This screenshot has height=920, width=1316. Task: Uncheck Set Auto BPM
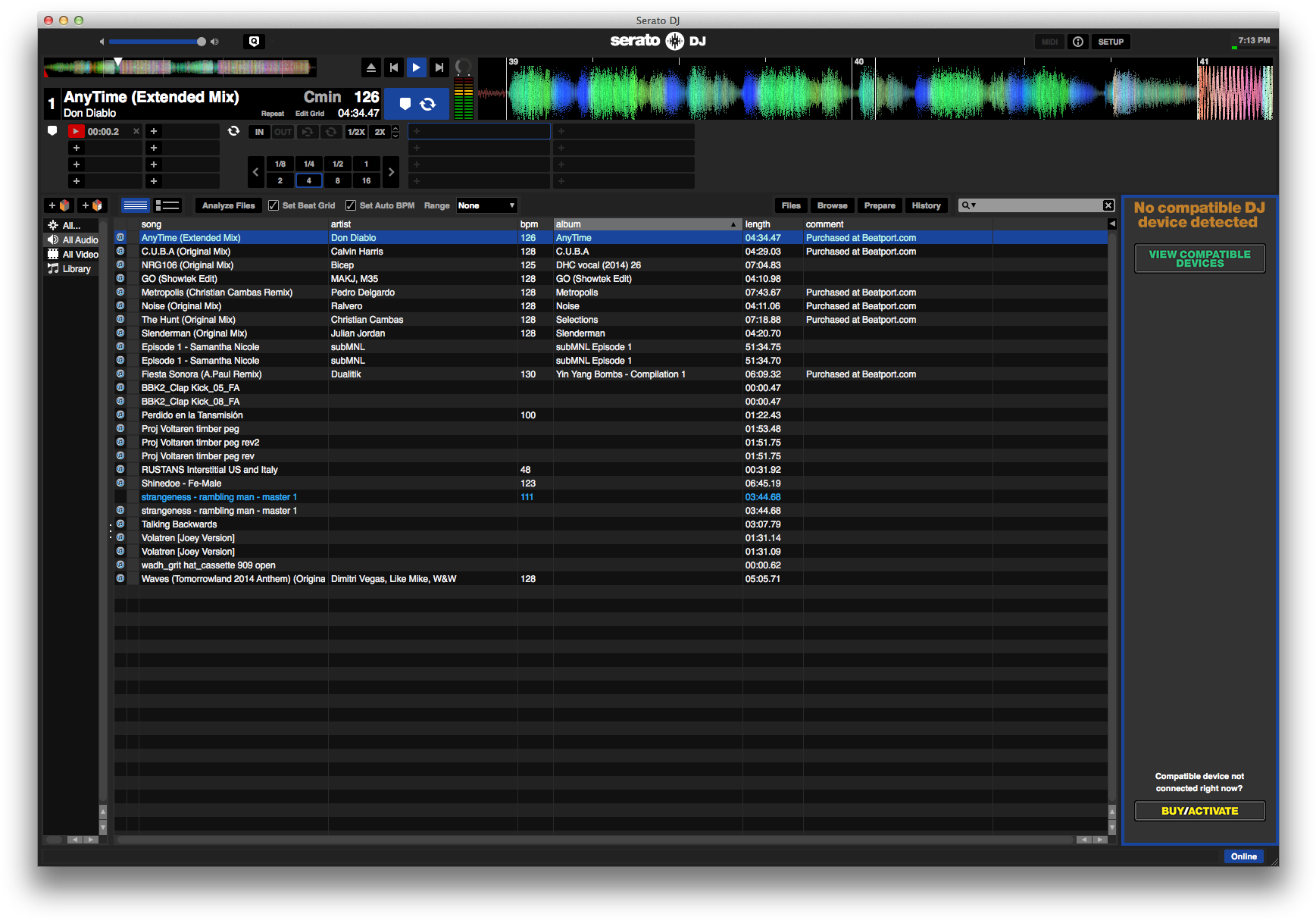(351, 205)
